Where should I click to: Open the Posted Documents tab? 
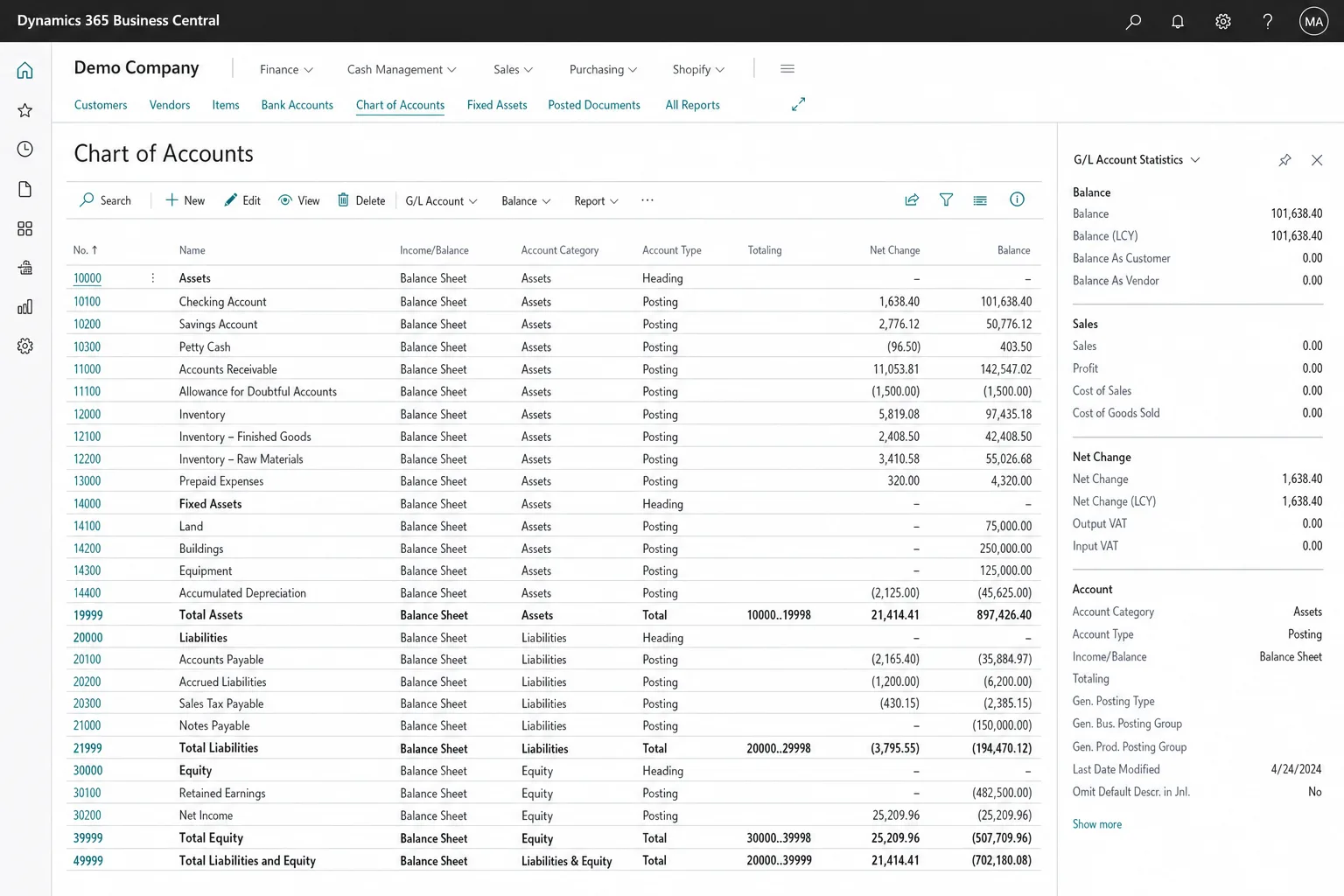594,105
